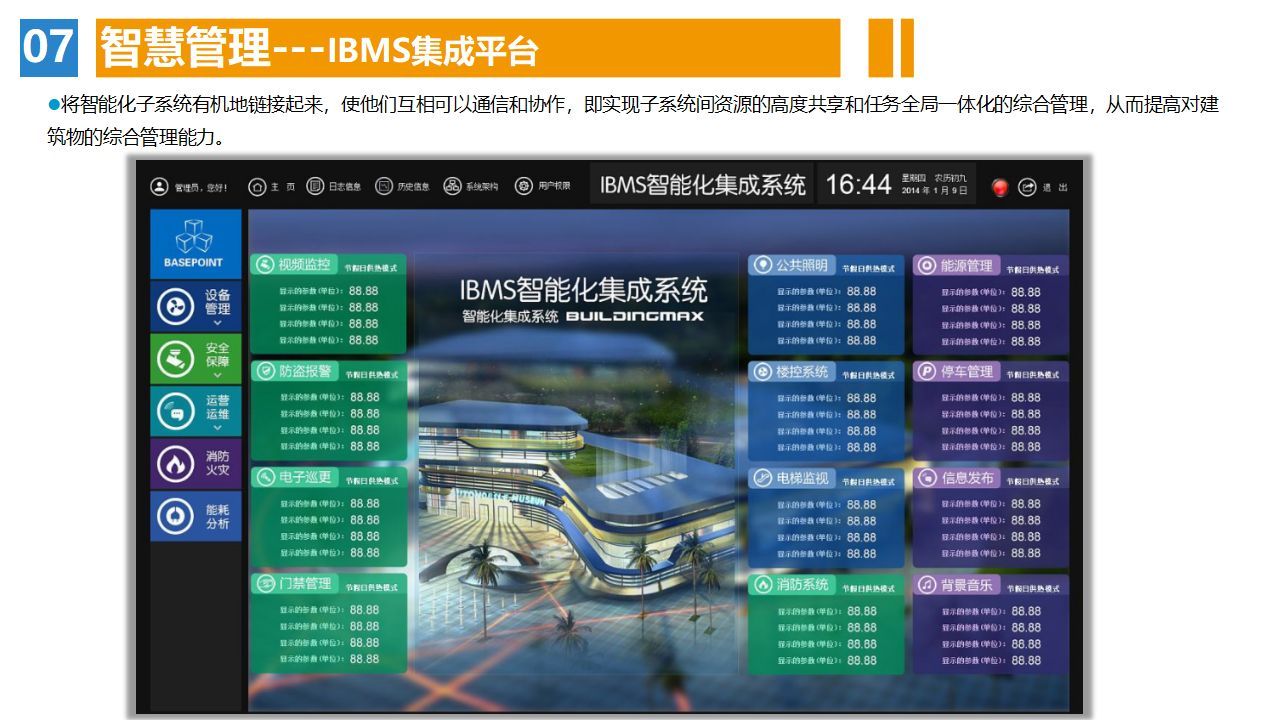Click slide number 07 badge

point(48,47)
